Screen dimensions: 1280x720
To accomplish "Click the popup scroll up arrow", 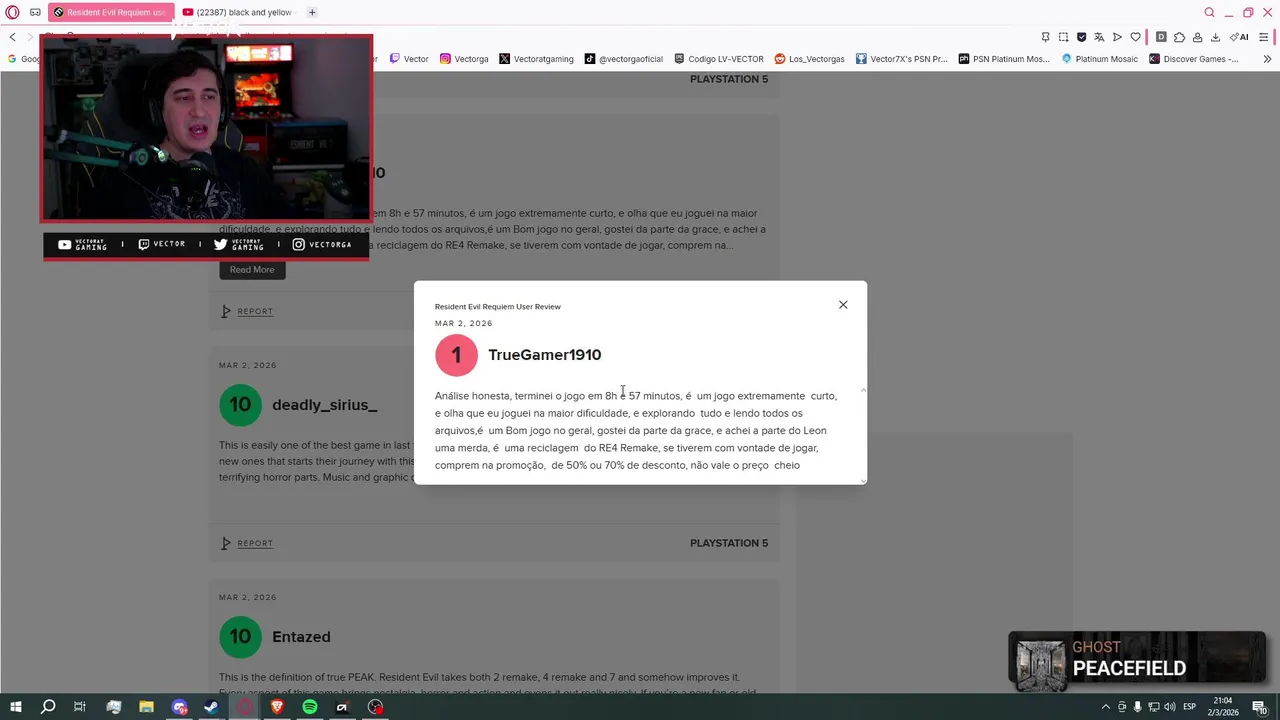I will click(863, 389).
